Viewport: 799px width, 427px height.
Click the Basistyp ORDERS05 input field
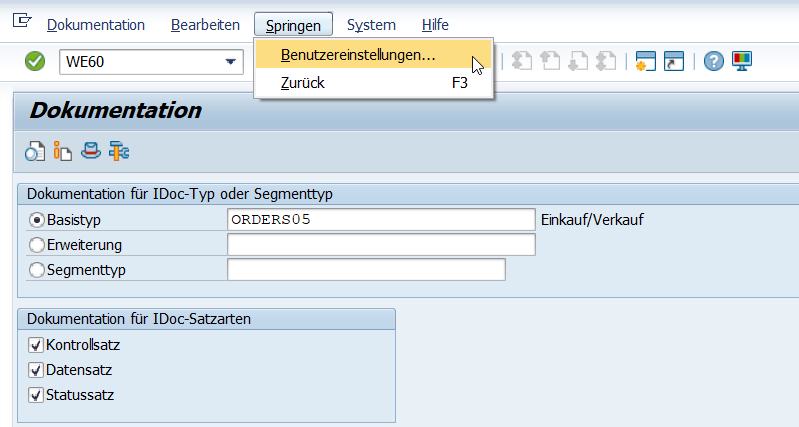pyautogui.click(x=381, y=220)
